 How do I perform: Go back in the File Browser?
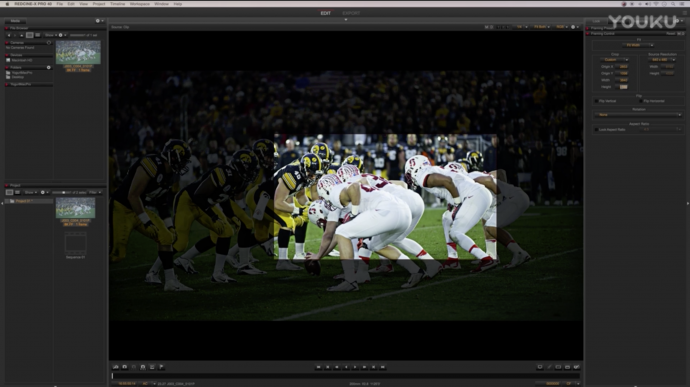(9, 35)
